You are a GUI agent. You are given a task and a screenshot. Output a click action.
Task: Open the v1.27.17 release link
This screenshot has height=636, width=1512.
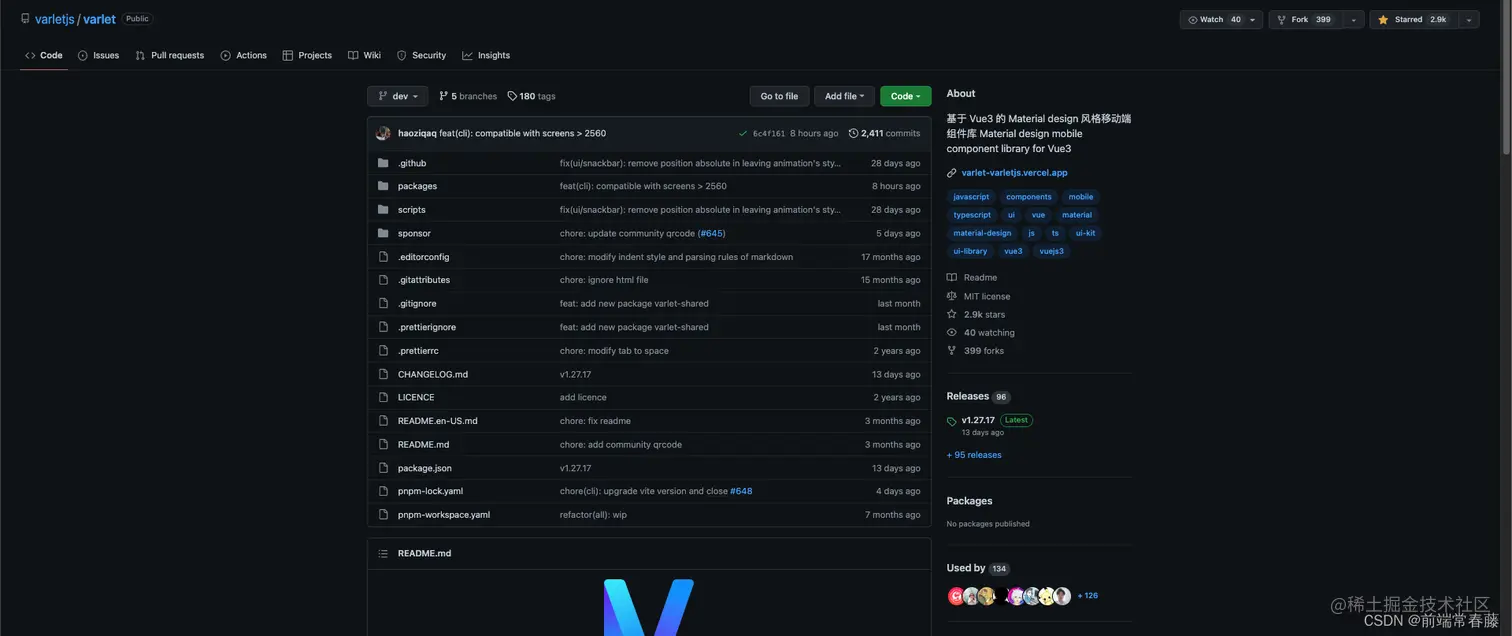tap(978, 421)
